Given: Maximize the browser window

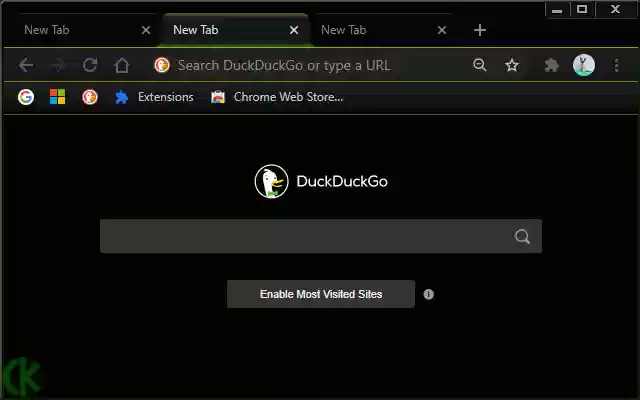Looking at the screenshot, I should tap(582, 9).
